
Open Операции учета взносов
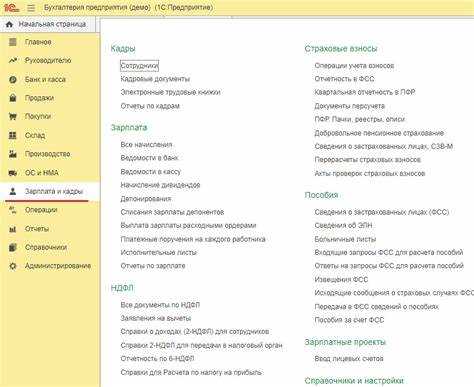[x=354, y=66]
